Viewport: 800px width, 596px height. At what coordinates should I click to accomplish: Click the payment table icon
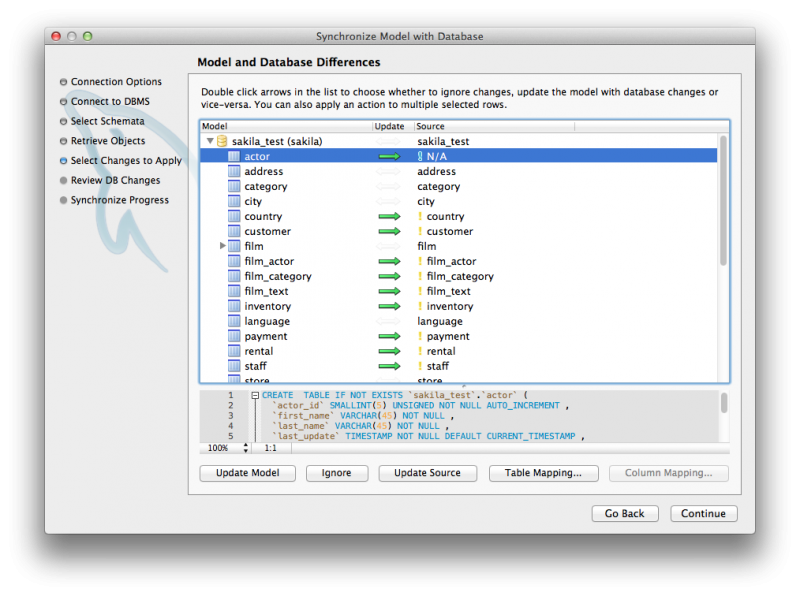point(234,336)
